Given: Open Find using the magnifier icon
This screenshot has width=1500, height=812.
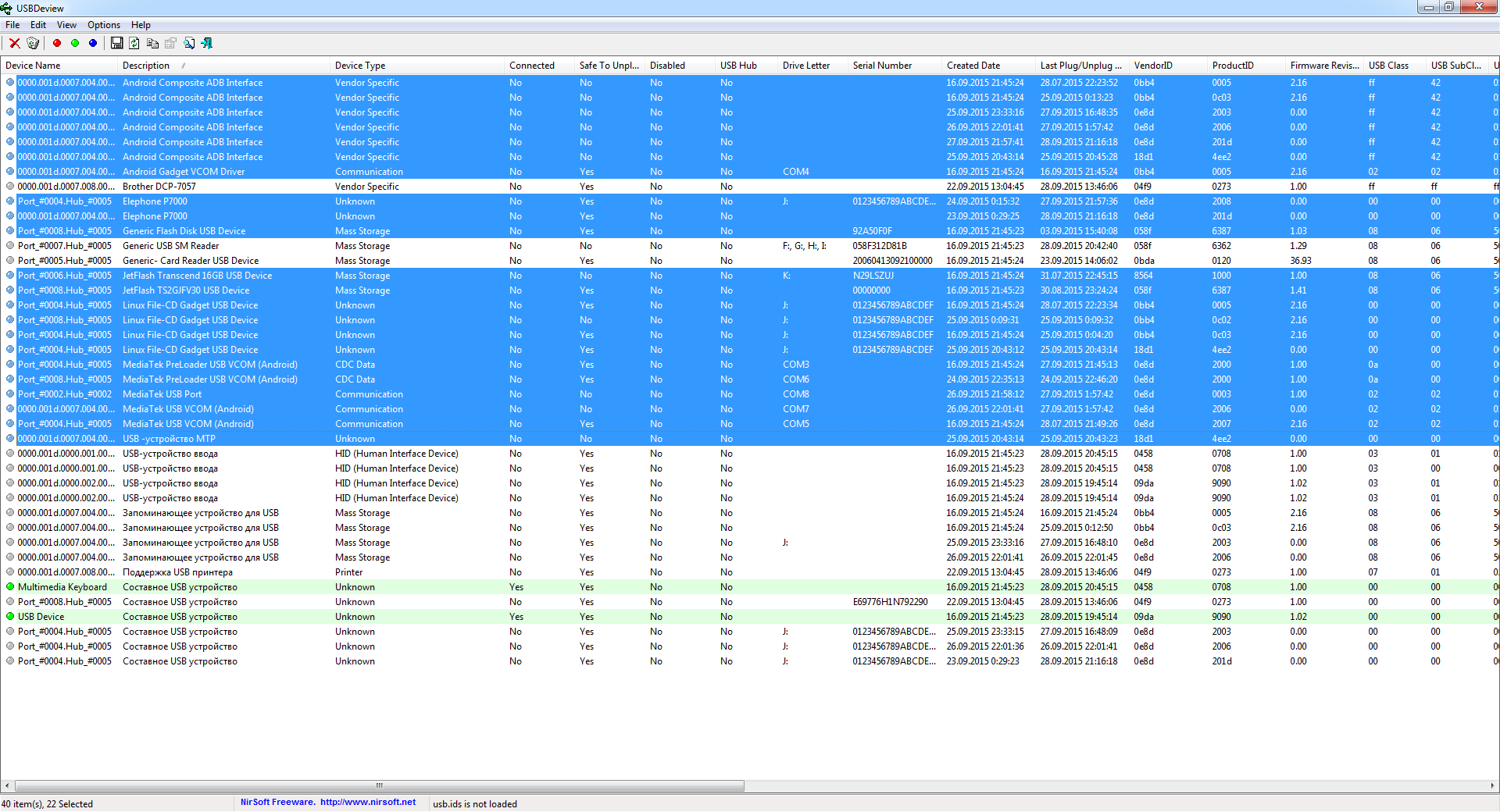Looking at the screenshot, I should coord(189,44).
